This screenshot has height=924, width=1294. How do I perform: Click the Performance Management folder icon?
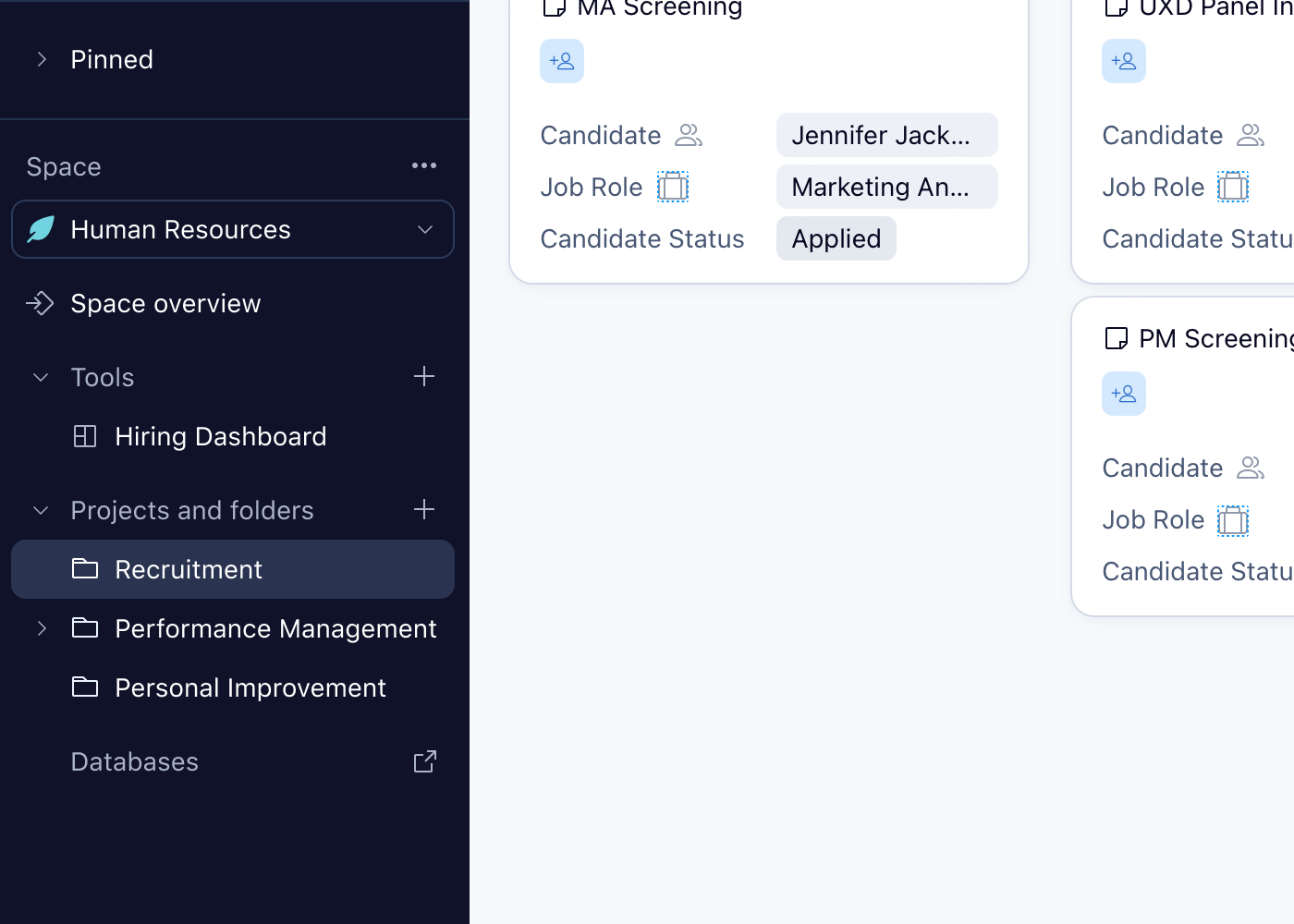click(85, 627)
